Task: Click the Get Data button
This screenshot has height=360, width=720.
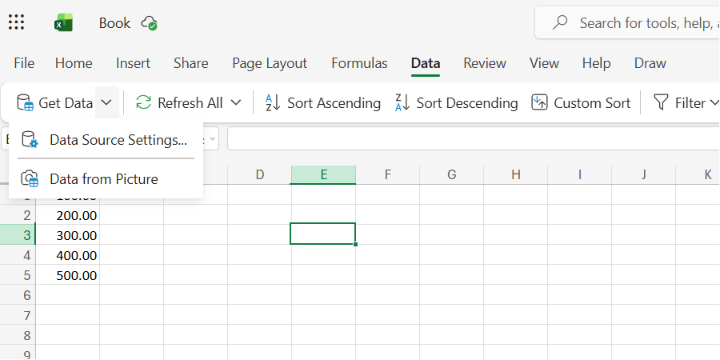Action: (55, 103)
